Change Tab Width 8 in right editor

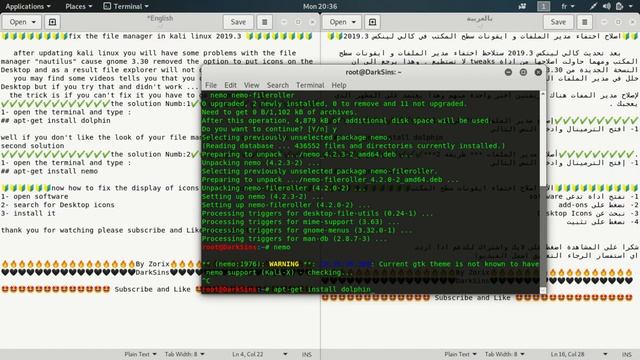tap(504, 354)
